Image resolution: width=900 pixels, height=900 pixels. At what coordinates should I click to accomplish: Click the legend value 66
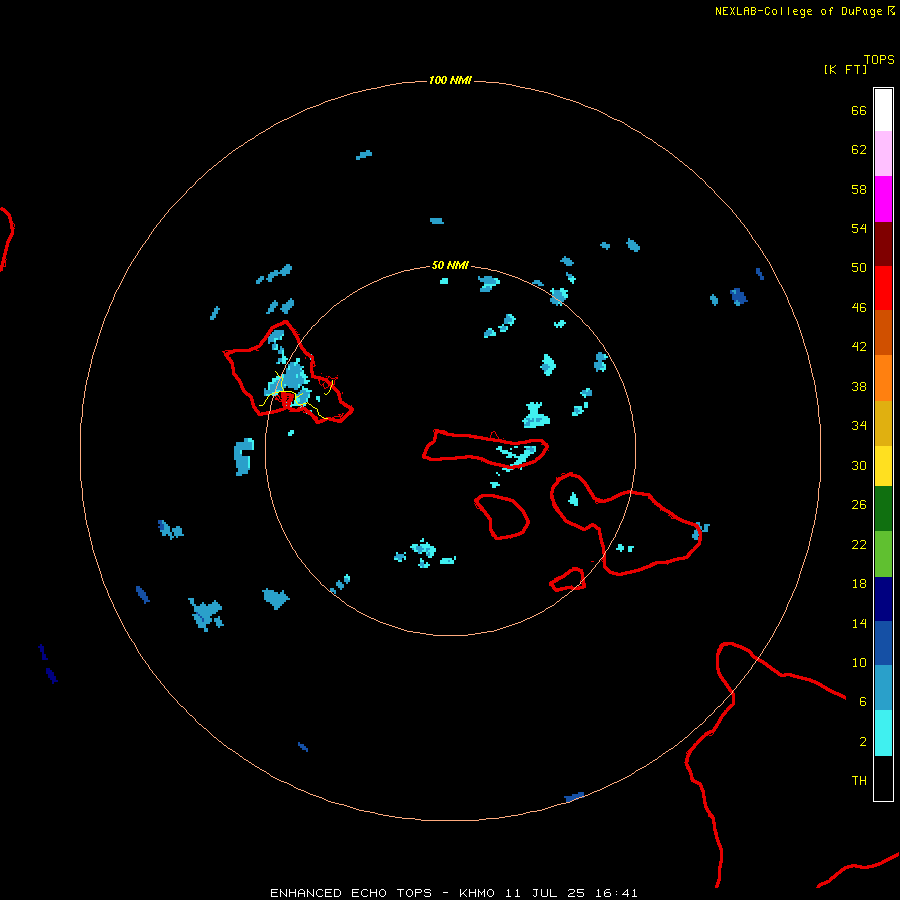(x=859, y=111)
